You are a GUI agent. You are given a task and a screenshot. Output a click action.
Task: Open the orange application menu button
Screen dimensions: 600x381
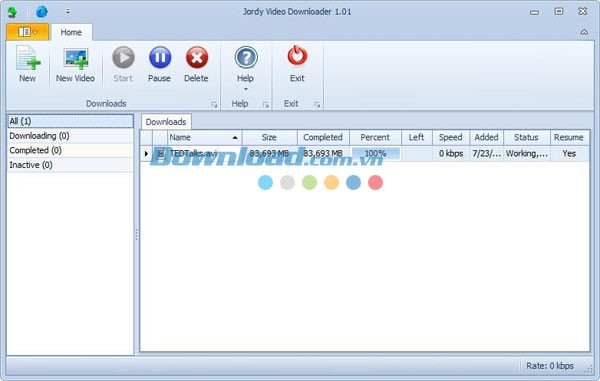(x=28, y=32)
